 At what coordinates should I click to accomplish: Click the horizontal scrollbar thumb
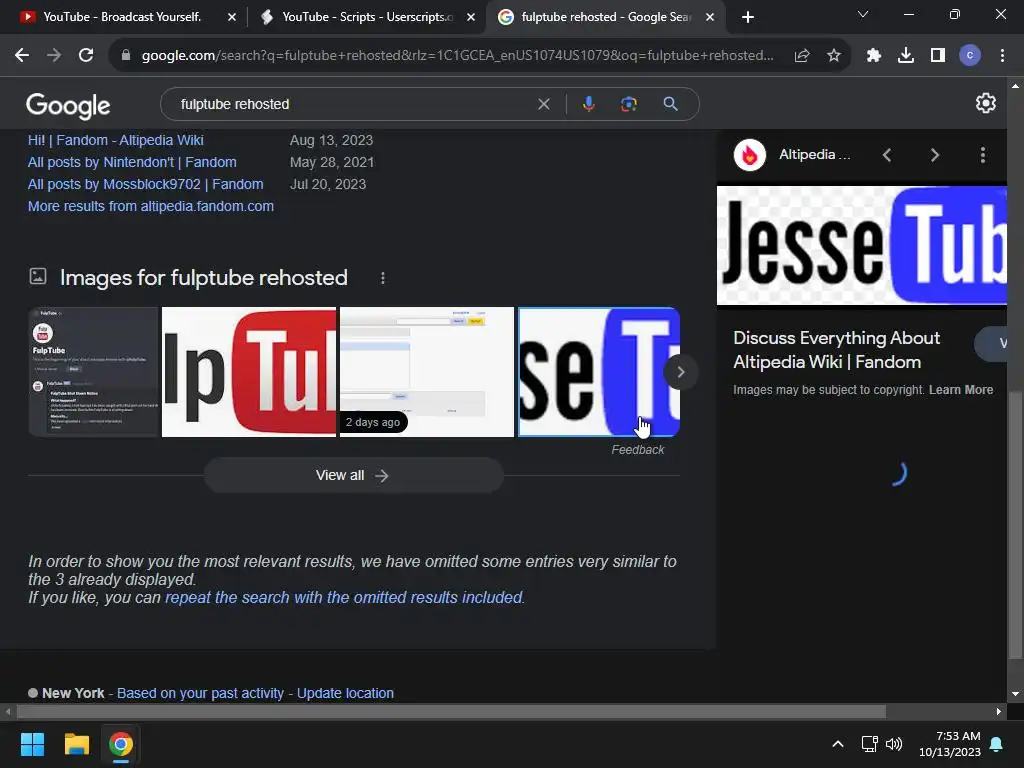(x=451, y=711)
